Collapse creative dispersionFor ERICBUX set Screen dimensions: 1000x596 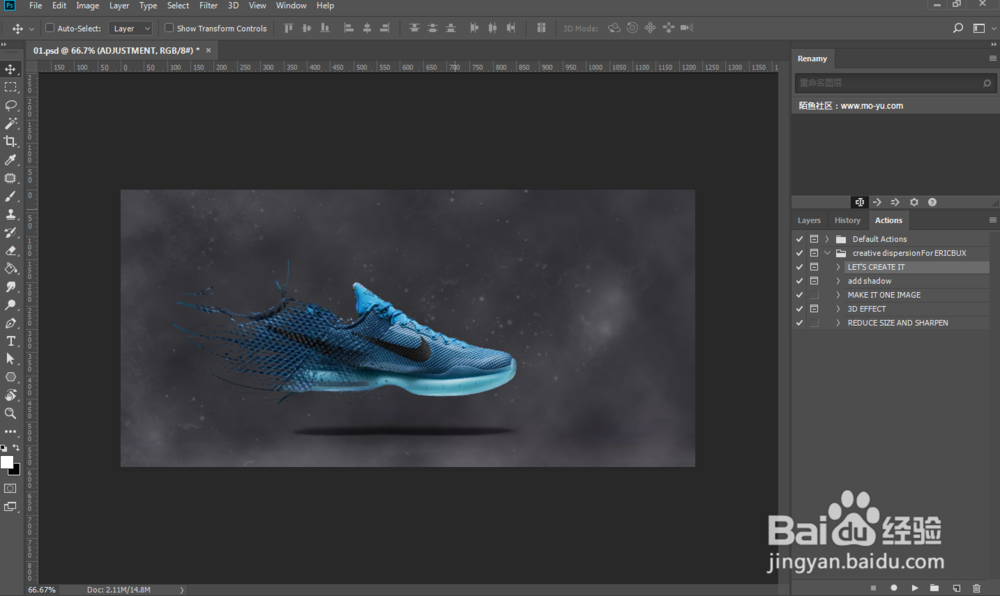(x=827, y=253)
